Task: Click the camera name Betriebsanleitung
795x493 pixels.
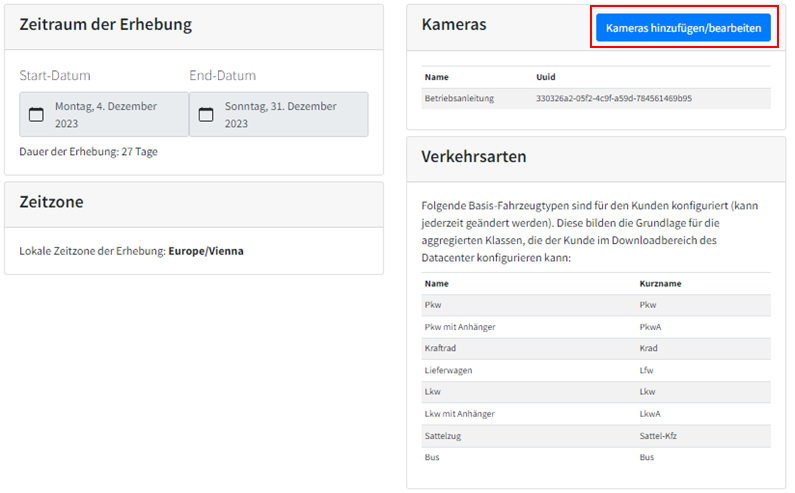Action: tap(459, 98)
